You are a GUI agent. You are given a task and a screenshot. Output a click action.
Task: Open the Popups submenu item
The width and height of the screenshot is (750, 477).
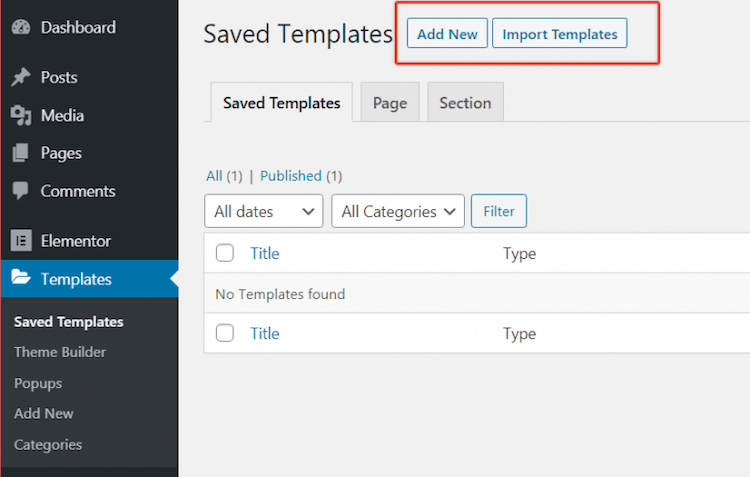point(38,383)
